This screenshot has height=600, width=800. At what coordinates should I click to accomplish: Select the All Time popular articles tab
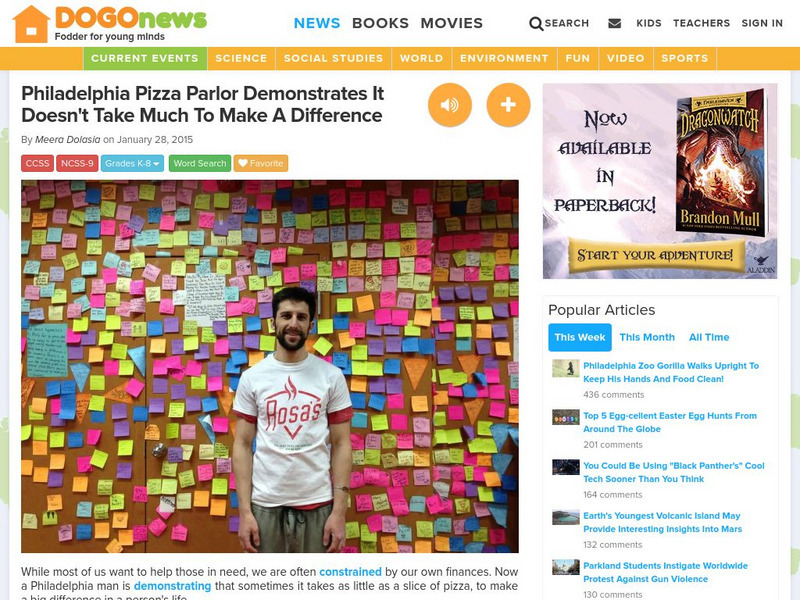[x=709, y=337]
